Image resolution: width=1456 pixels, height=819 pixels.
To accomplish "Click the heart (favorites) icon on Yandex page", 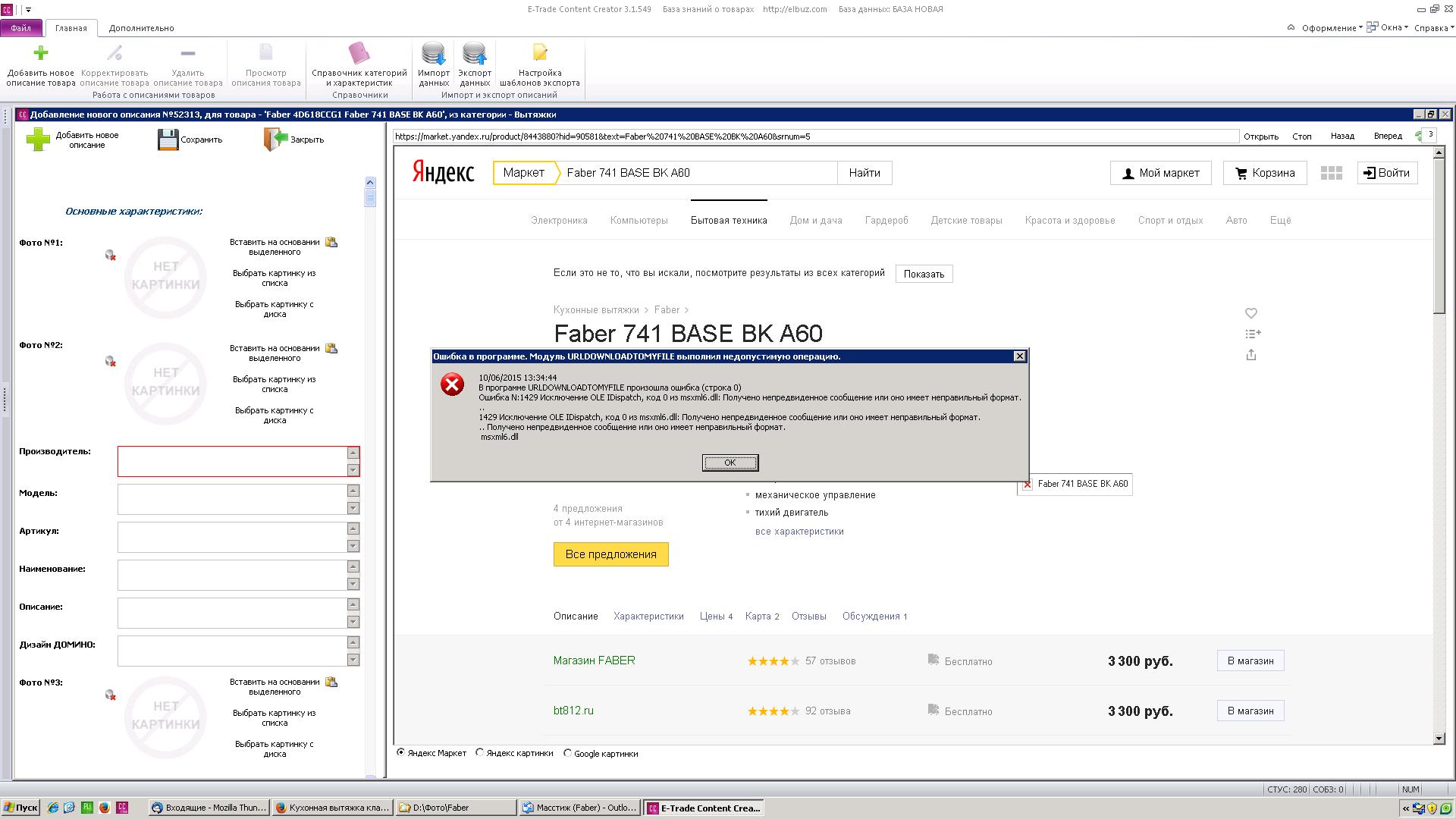I will 1251,313.
